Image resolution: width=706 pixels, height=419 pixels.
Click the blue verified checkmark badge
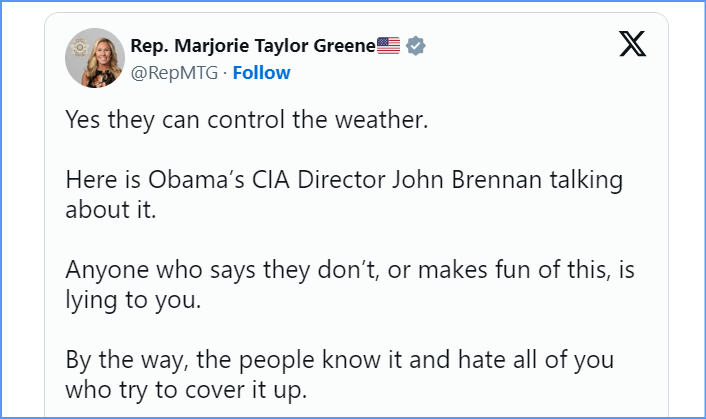(x=415, y=46)
